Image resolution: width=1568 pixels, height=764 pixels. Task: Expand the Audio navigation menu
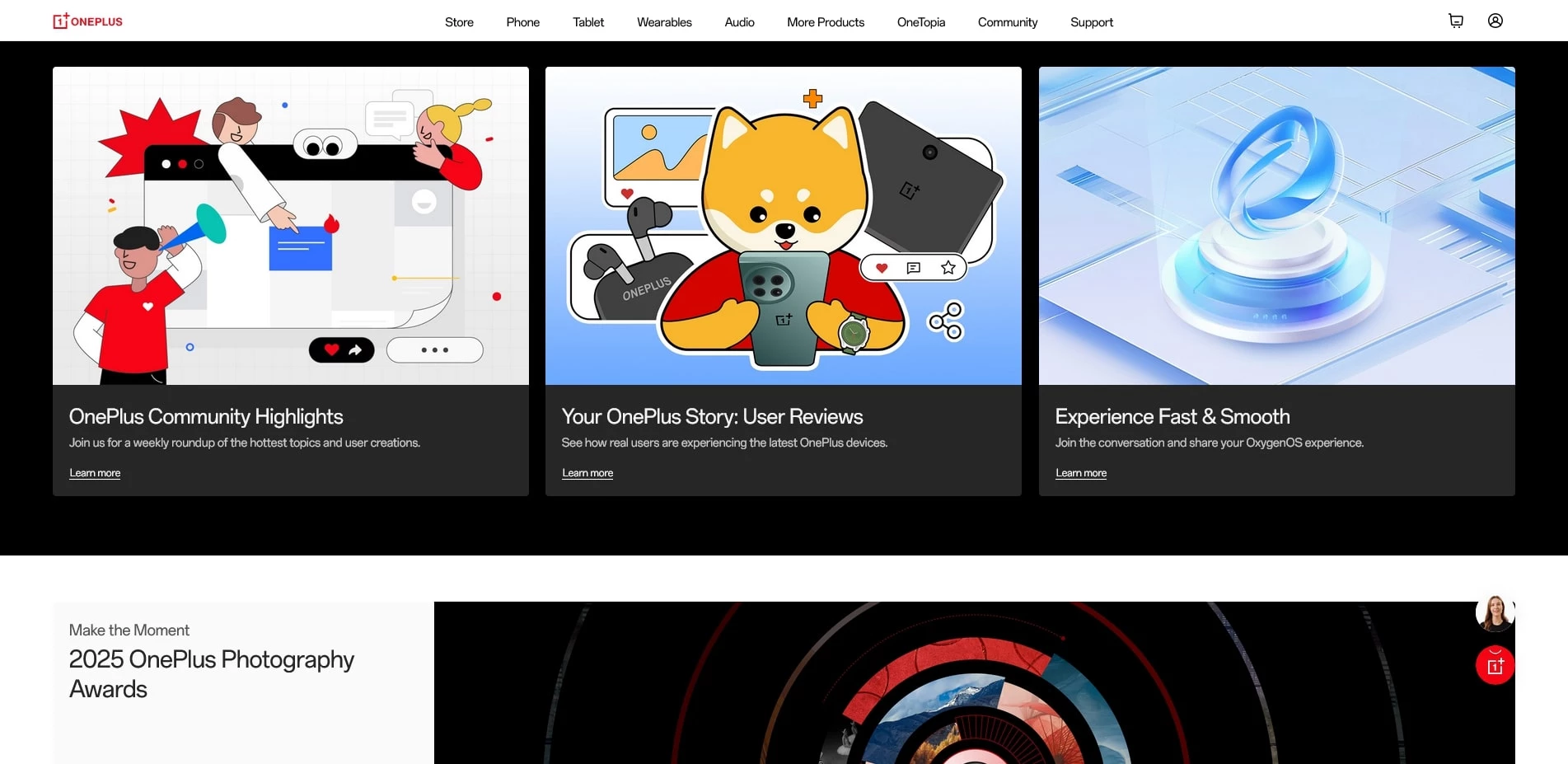click(x=739, y=22)
